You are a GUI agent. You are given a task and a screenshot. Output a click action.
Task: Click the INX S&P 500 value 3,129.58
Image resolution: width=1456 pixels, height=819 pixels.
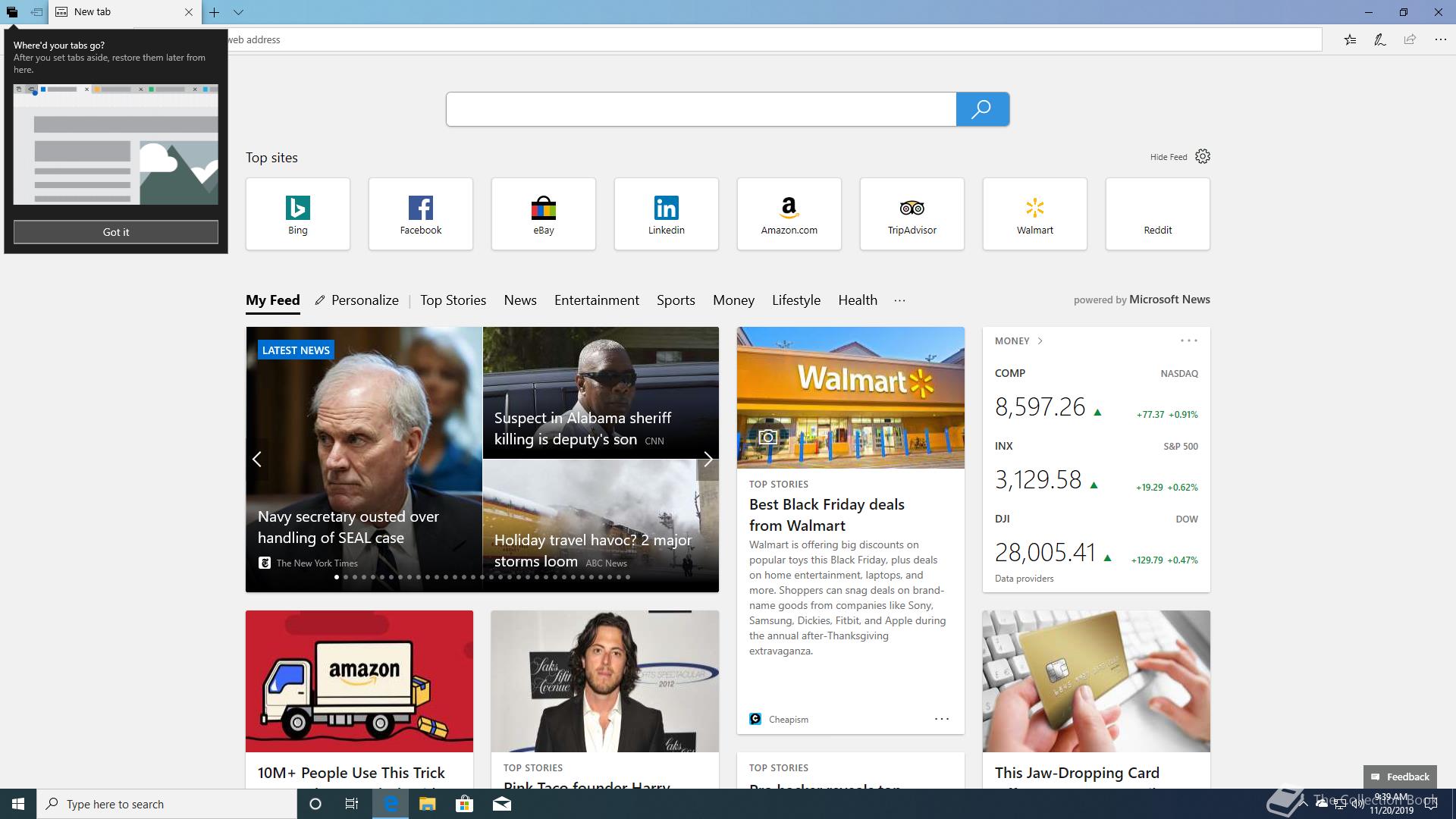[1038, 480]
